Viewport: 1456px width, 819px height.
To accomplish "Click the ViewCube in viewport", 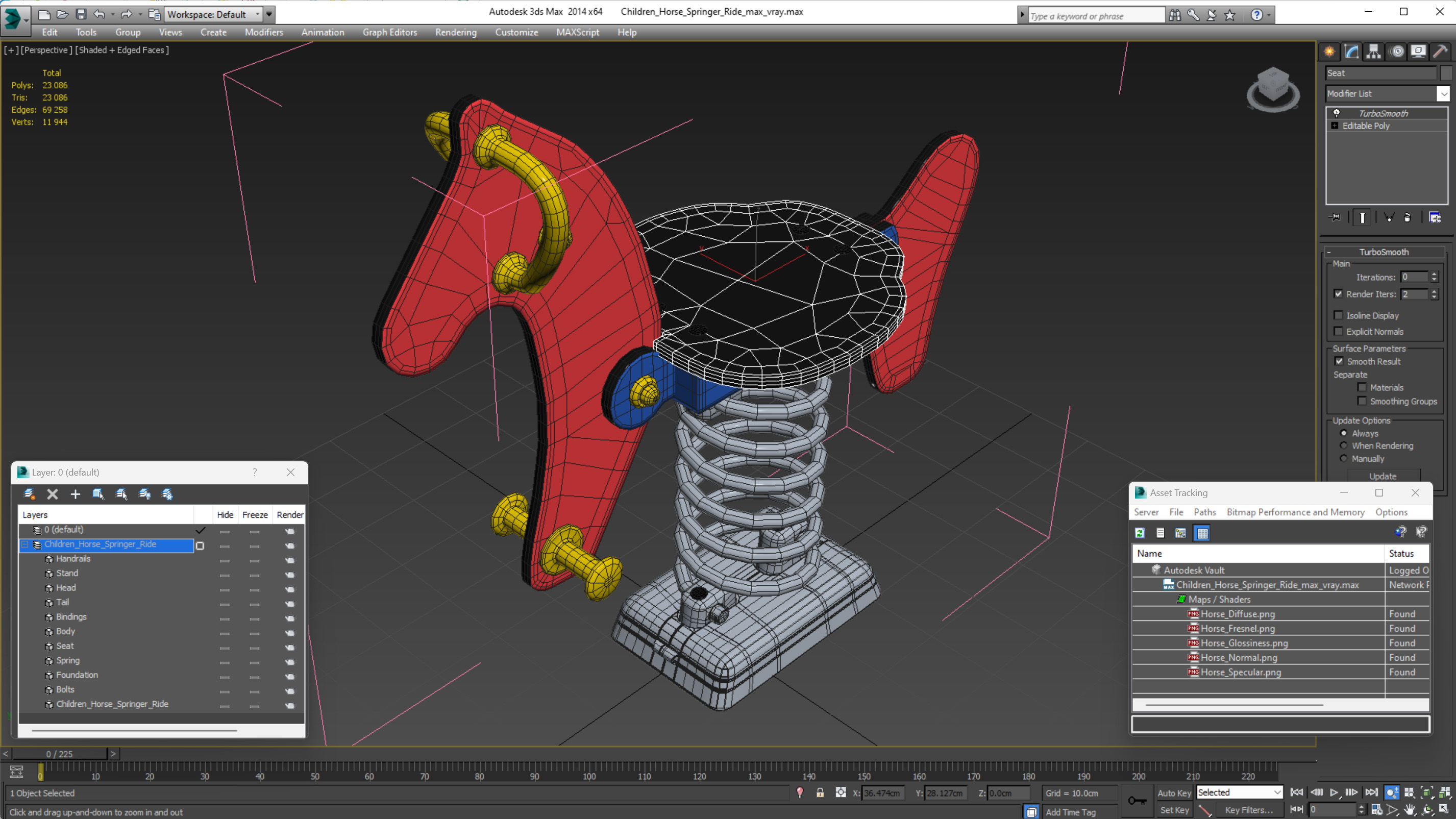I will 1273,89.
